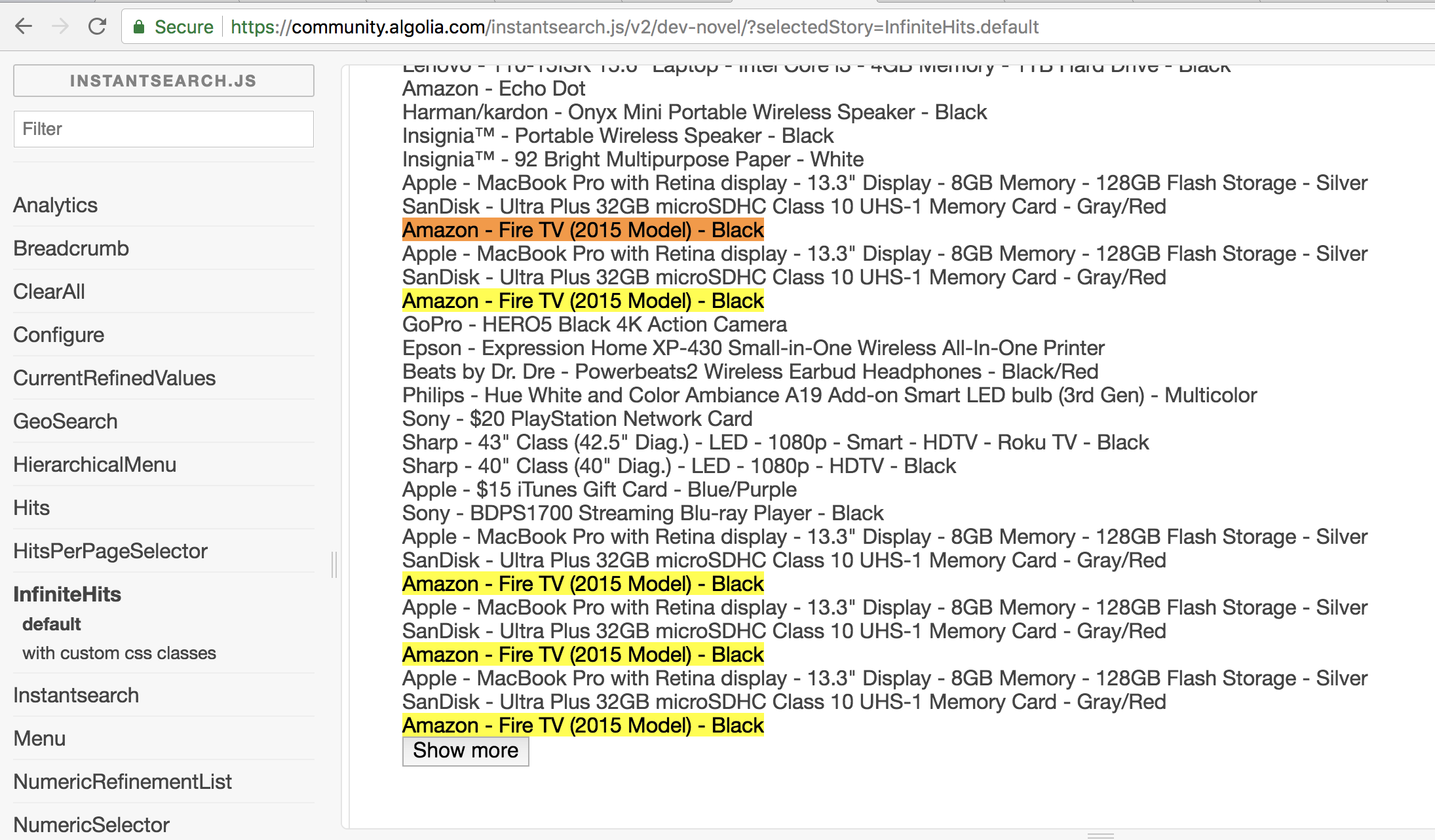Open NumericSelector in the sidebar

coord(92,825)
